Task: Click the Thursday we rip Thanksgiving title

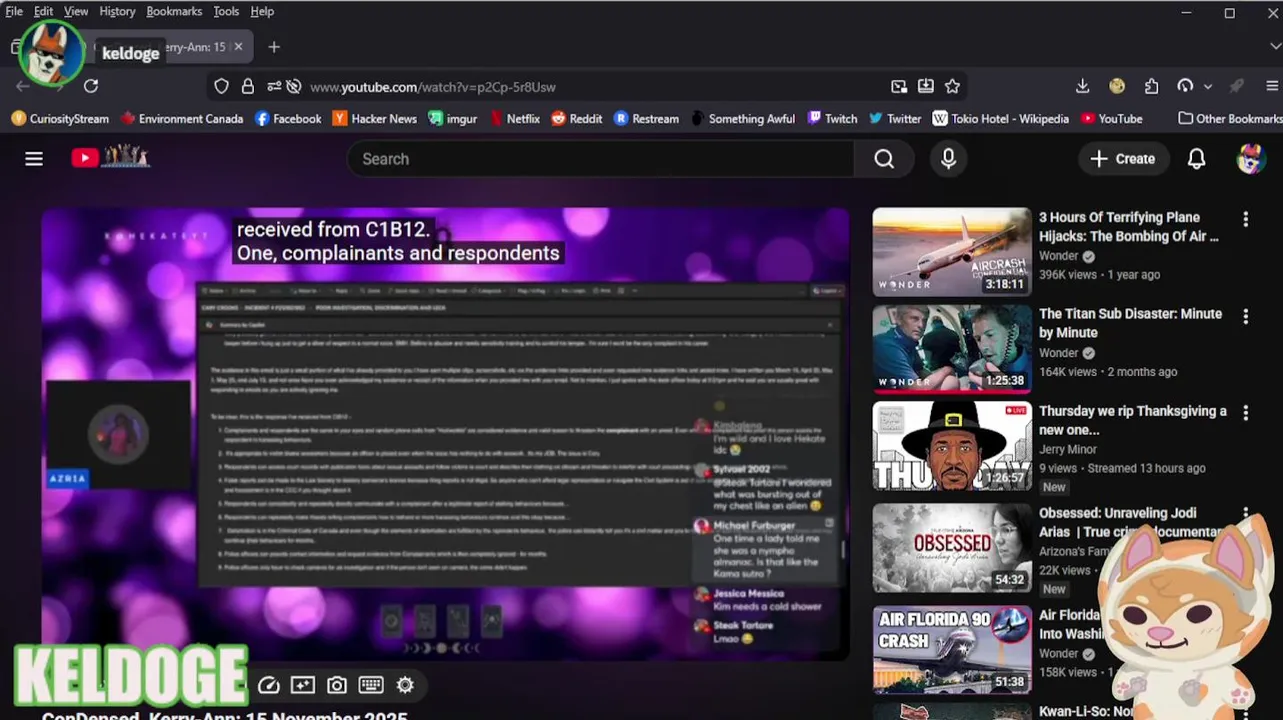Action: pyautogui.click(x=1133, y=420)
